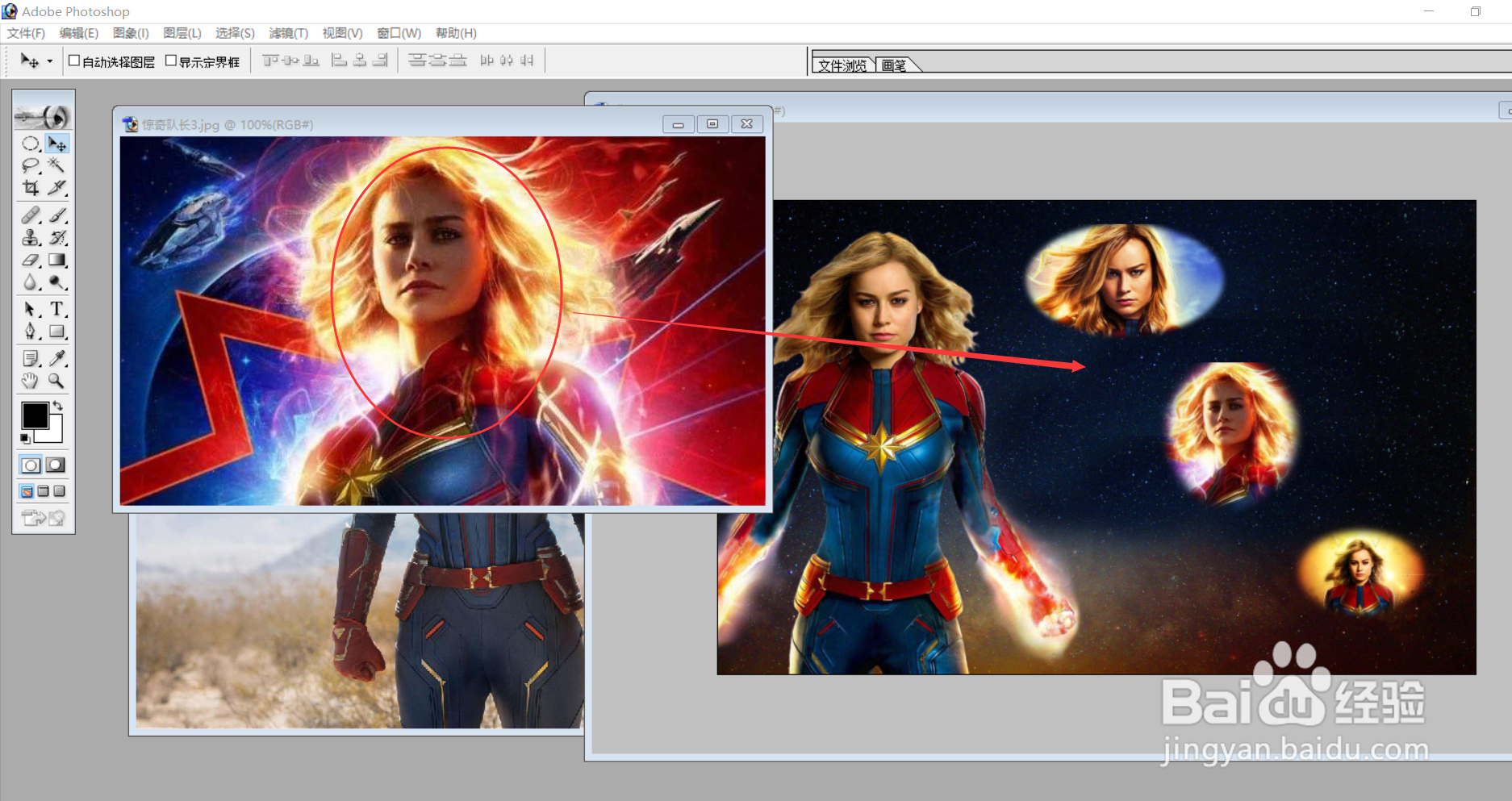Select the Rectangle shape tool

pyautogui.click(x=56, y=332)
